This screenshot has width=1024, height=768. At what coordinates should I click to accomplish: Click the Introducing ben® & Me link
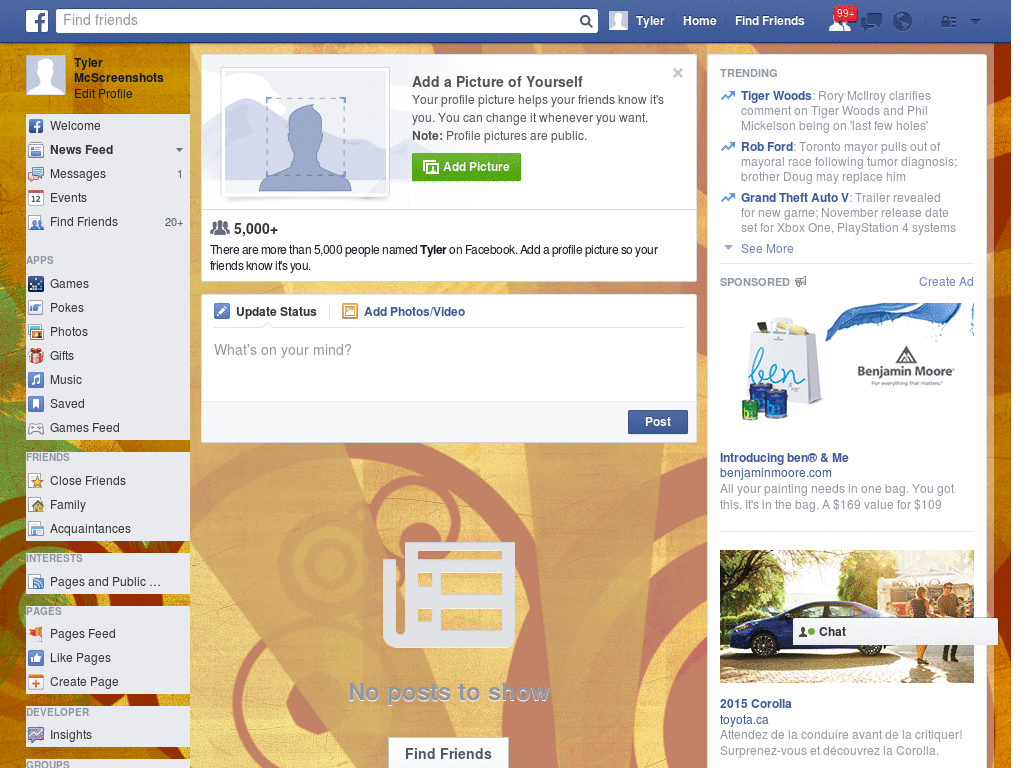click(x=784, y=458)
